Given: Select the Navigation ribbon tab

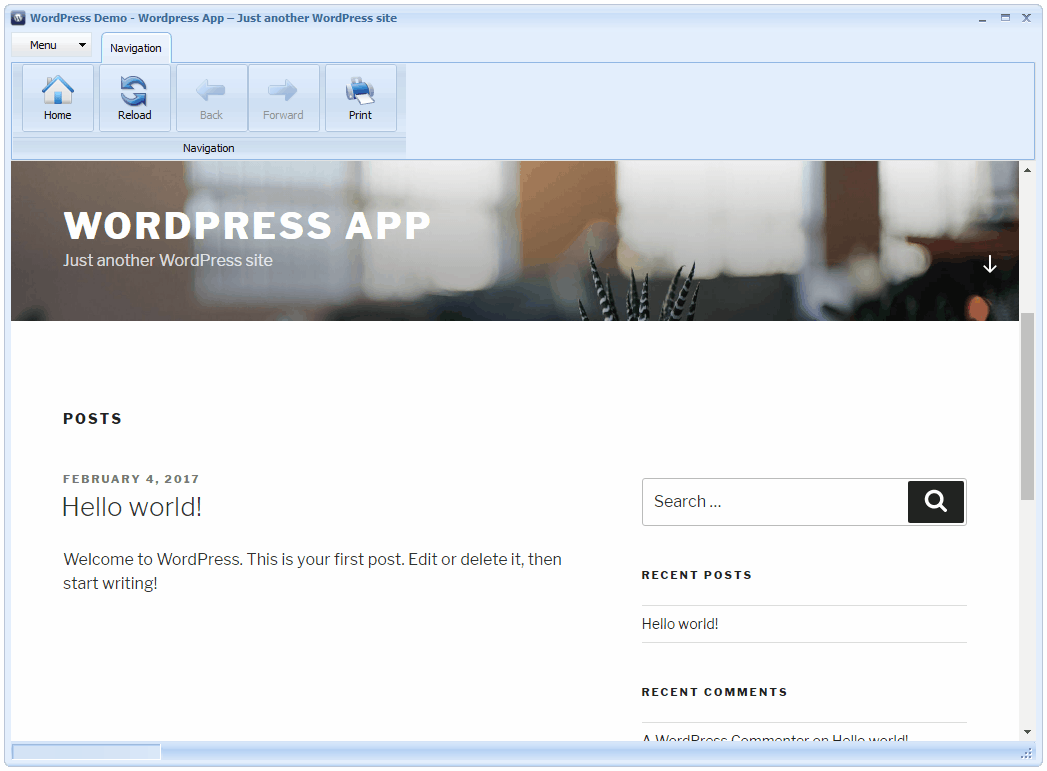Looking at the screenshot, I should point(136,48).
